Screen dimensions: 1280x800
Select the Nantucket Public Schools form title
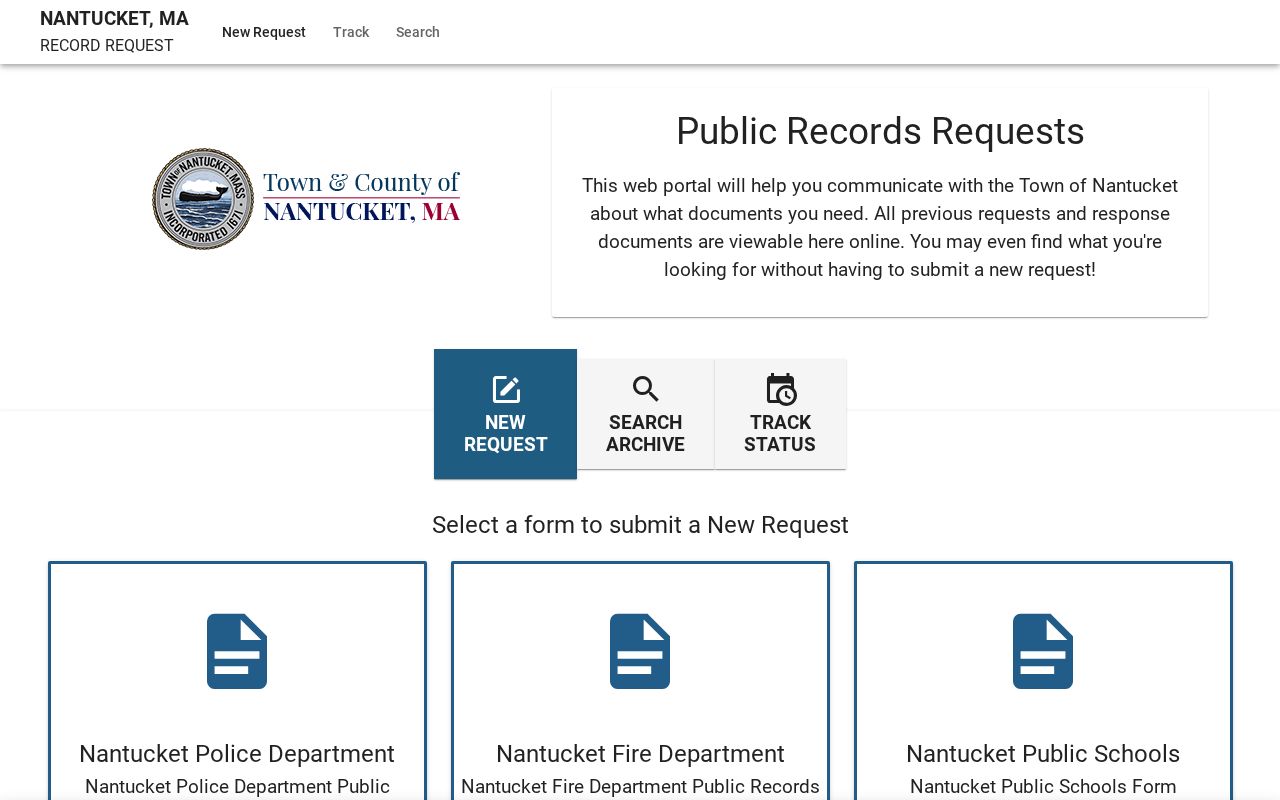tap(1043, 754)
